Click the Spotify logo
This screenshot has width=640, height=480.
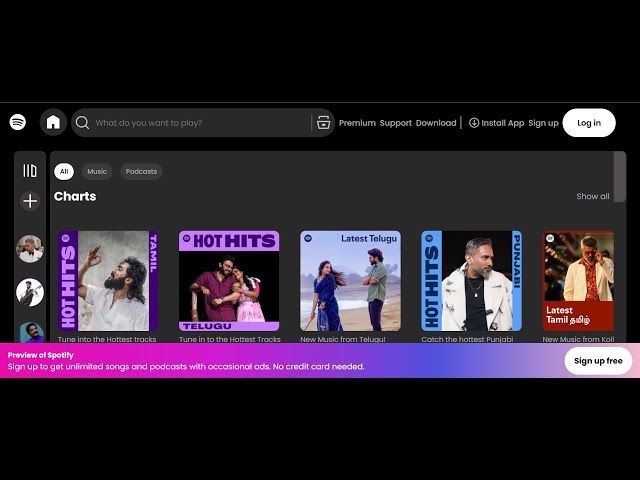[18, 122]
